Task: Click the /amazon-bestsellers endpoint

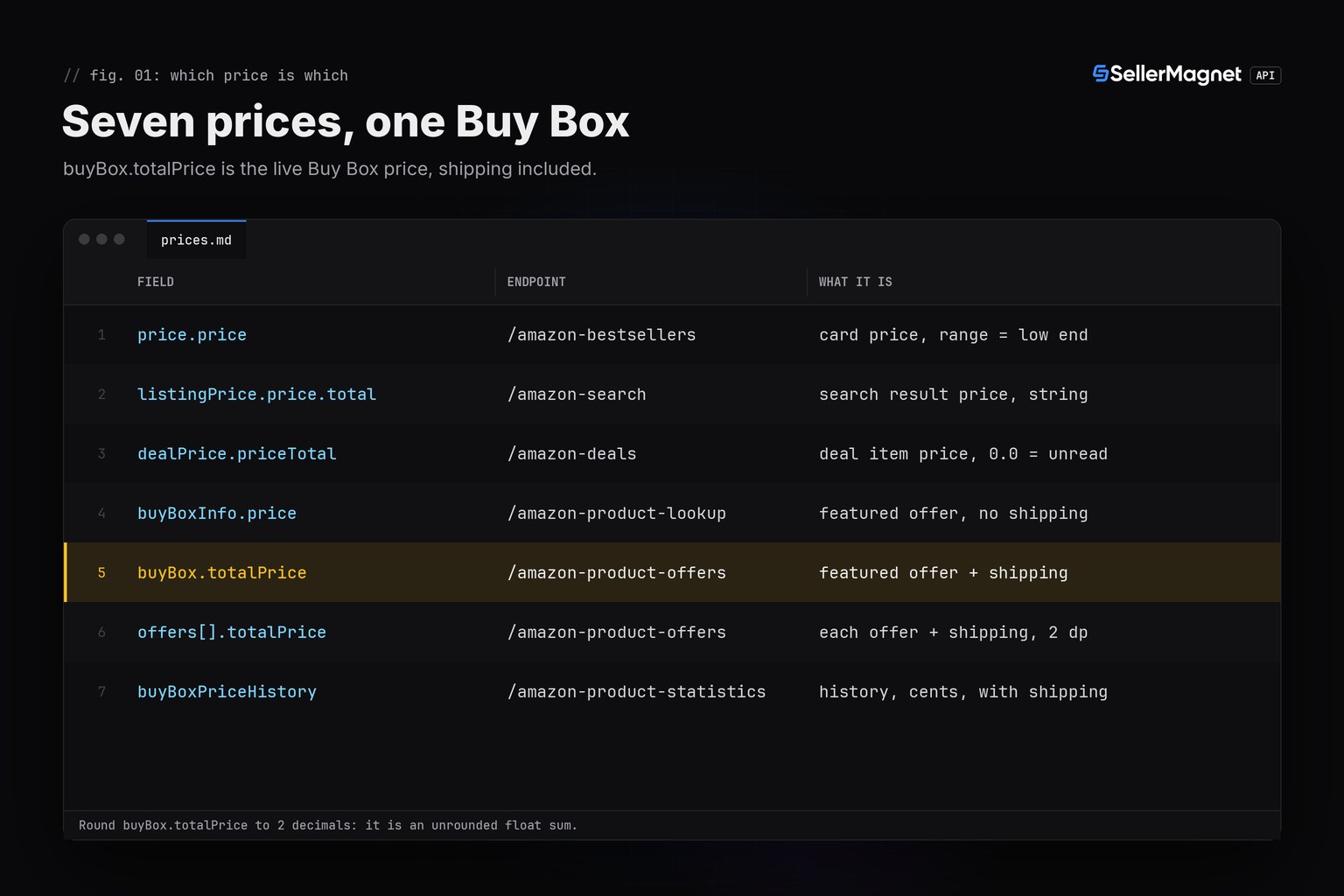Action: pyautogui.click(x=602, y=335)
